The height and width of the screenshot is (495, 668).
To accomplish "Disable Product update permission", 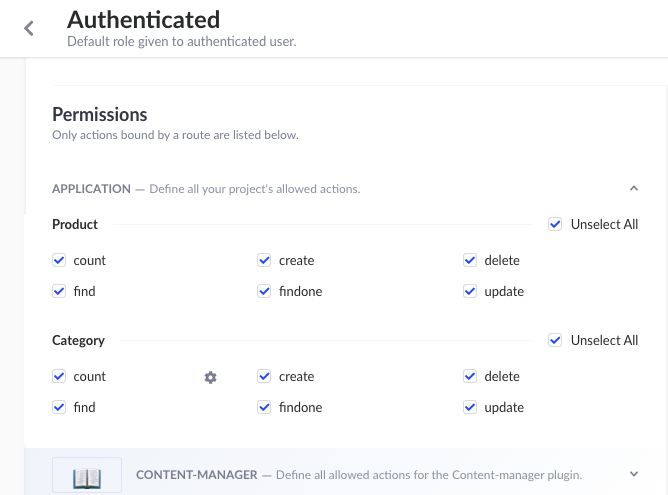I will tap(470, 292).
